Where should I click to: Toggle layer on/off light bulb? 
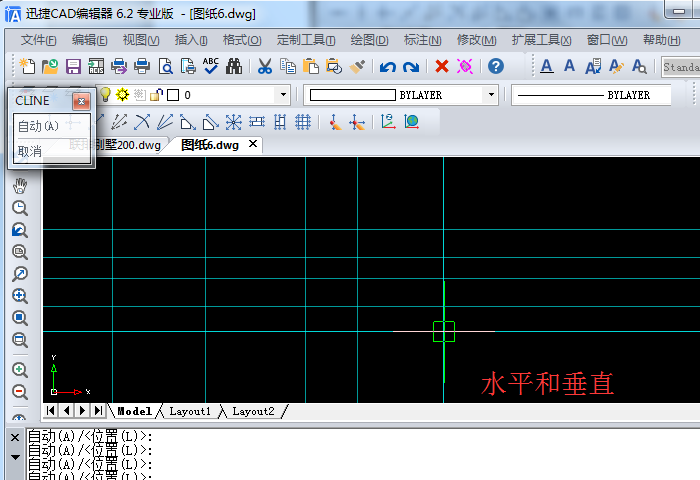coord(105,95)
